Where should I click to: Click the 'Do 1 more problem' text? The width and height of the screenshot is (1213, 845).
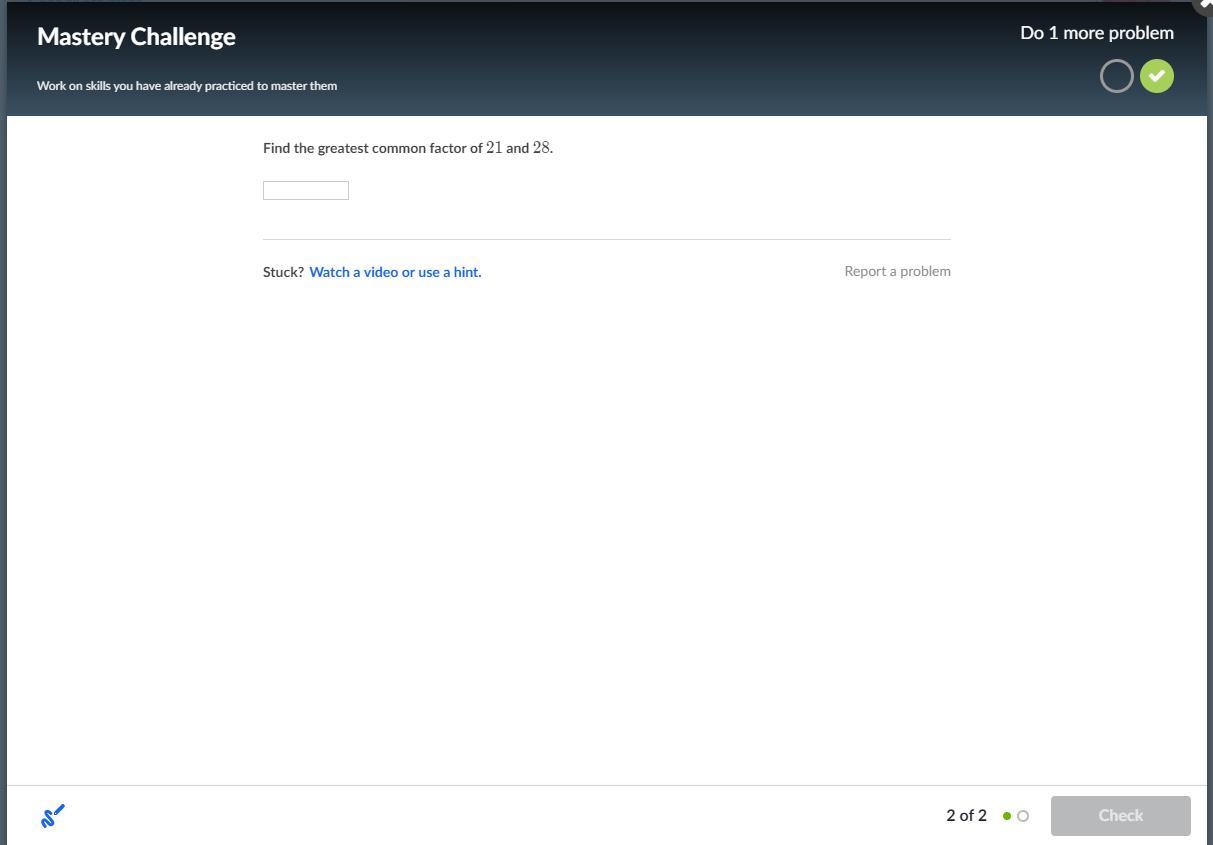(x=1097, y=33)
